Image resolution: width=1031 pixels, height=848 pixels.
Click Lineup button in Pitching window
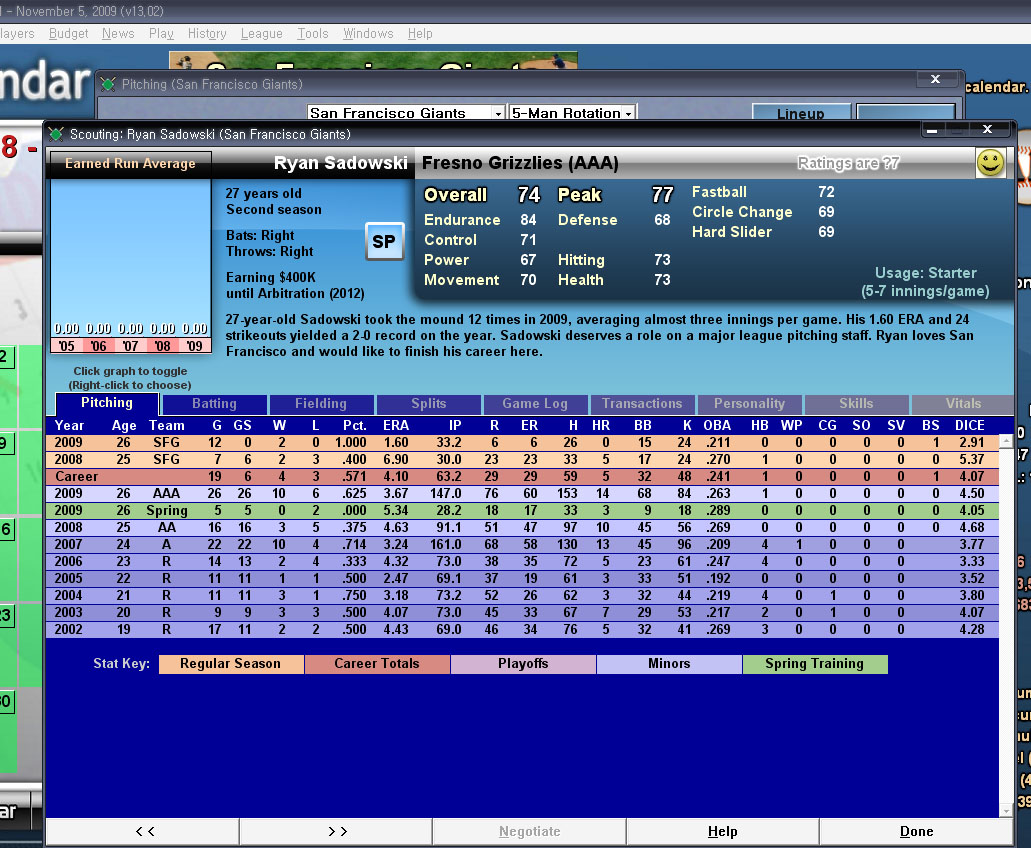point(801,112)
